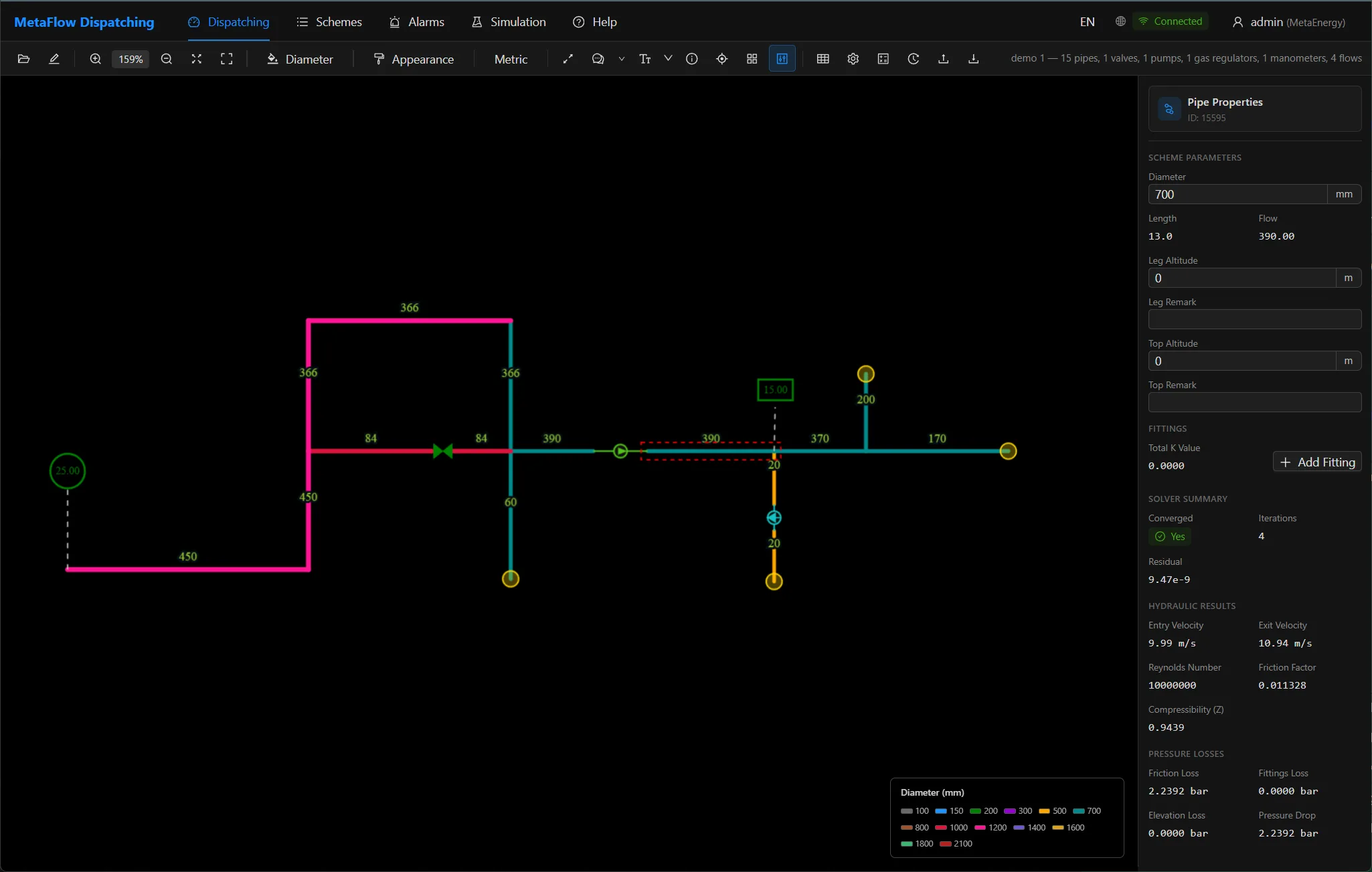The height and width of the screenshot is (872, 1372).
Task: Zoom in on the scheme canvas
Action: coord(95,59)
